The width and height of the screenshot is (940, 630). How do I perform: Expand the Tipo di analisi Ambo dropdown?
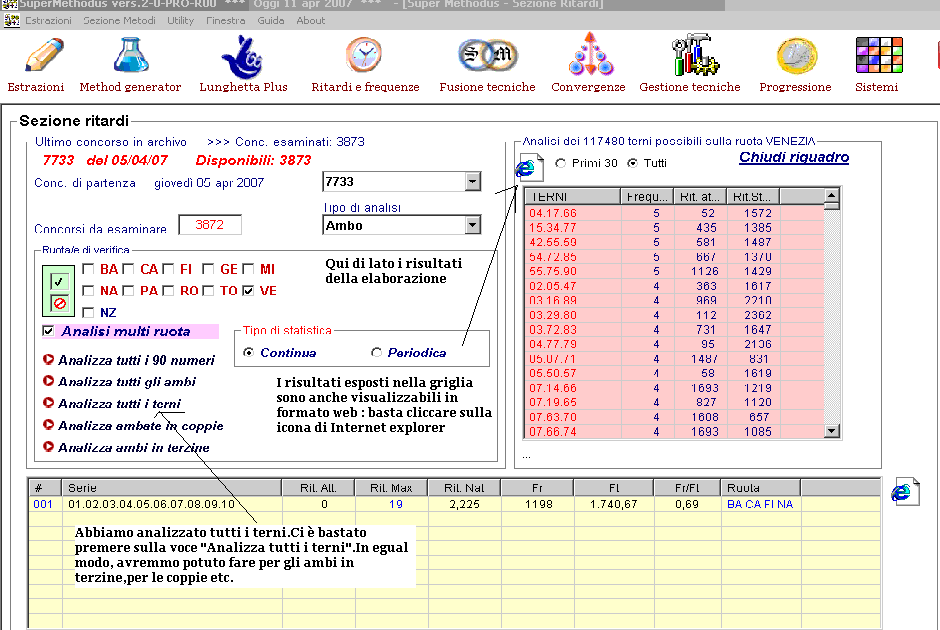click(472, 225)
